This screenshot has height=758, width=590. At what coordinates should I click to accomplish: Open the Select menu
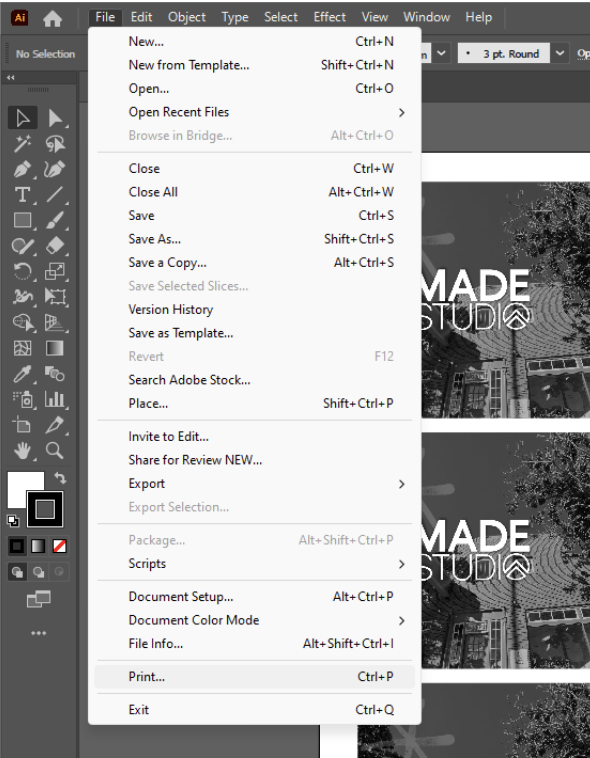pos(281,17)
